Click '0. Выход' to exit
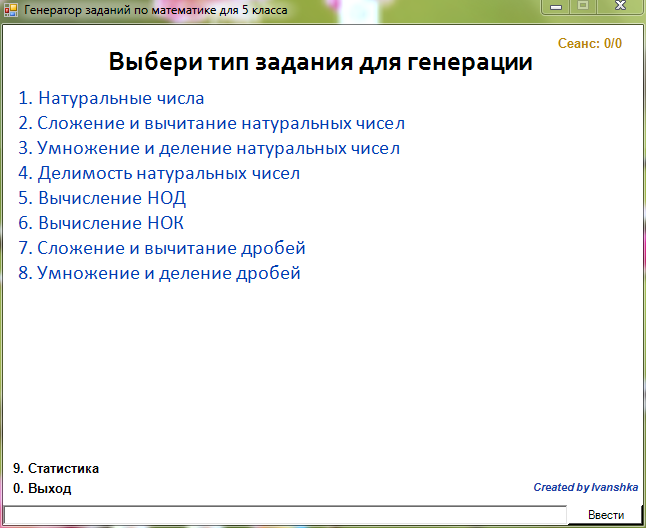Image resolution: width=646 pixels, height=528 pixels. pos(42,488)
